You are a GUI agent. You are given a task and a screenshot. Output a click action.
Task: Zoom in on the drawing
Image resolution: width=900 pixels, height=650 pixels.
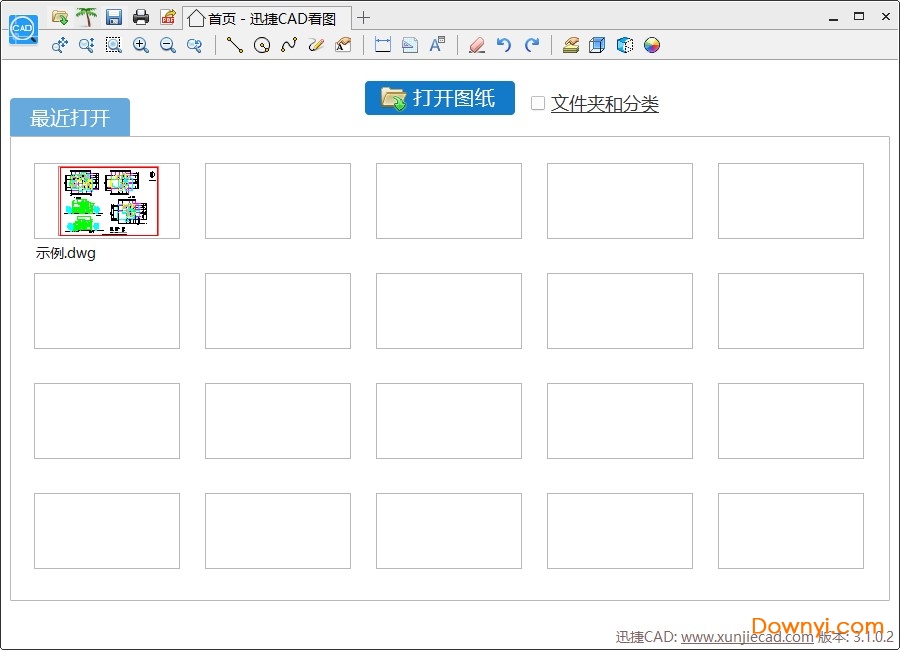click(x=141, y=45)
